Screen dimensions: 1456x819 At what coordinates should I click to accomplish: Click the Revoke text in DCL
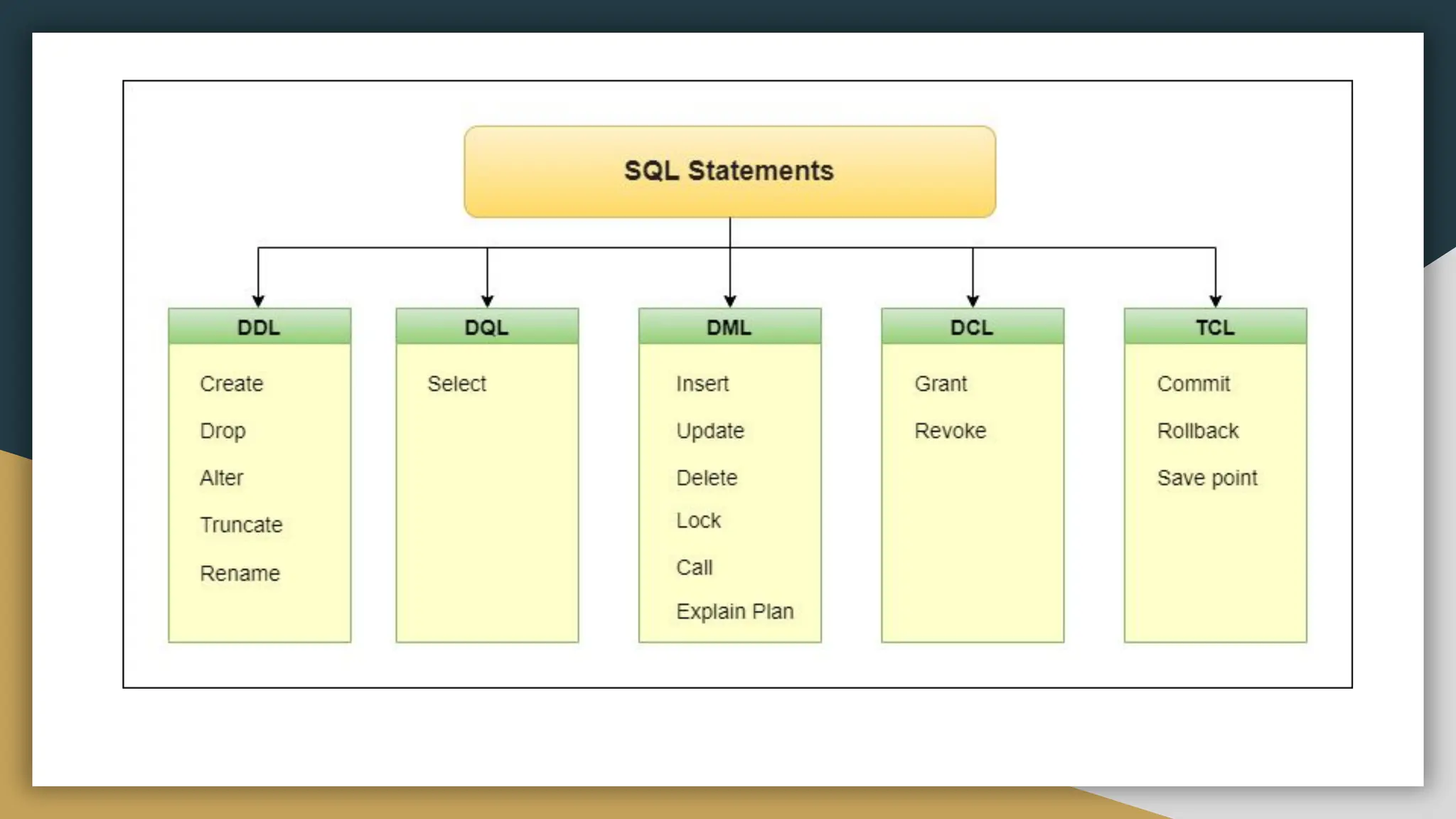(x=951, y=431)
